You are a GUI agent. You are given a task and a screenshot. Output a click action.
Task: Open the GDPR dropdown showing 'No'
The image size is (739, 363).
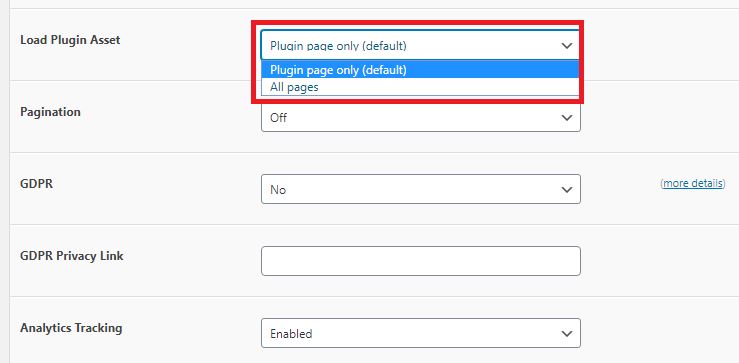(421, 189)
